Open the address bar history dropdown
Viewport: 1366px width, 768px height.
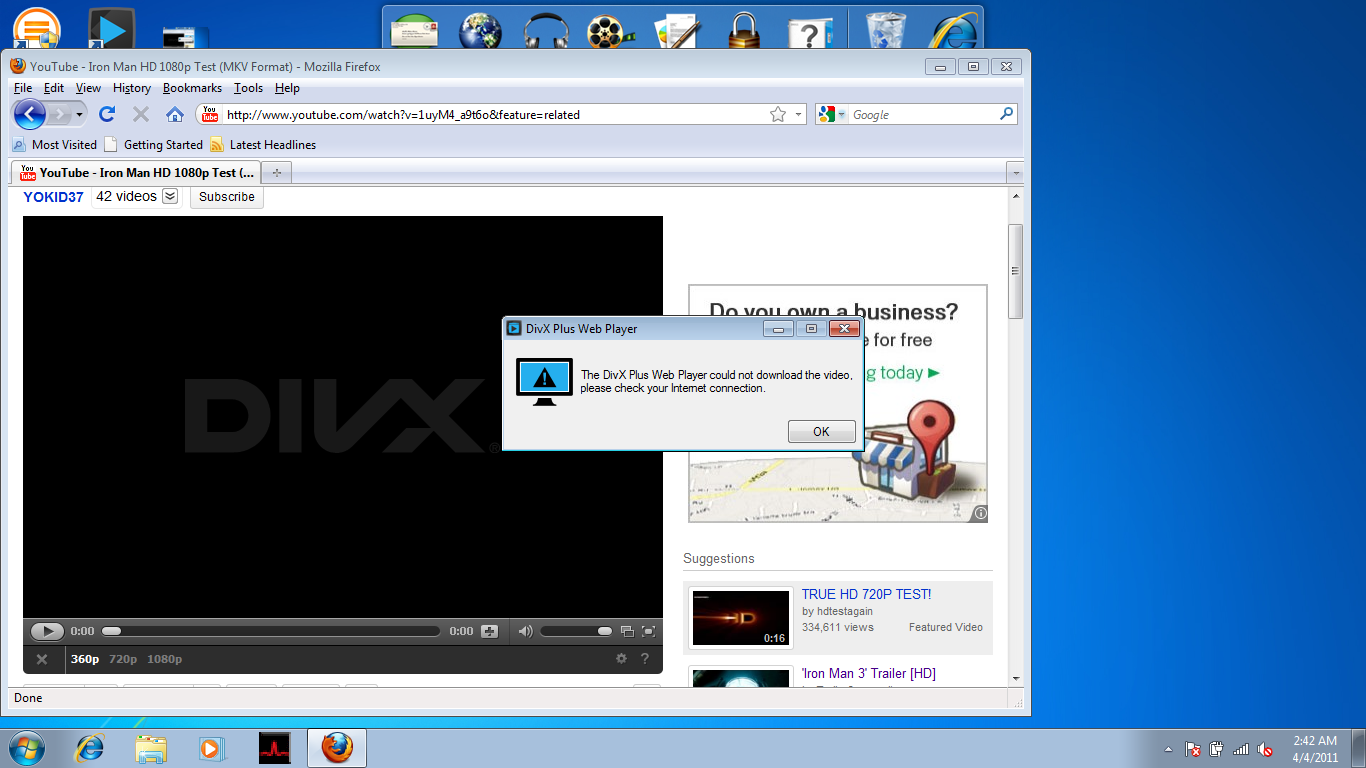[x=798, y=114]
